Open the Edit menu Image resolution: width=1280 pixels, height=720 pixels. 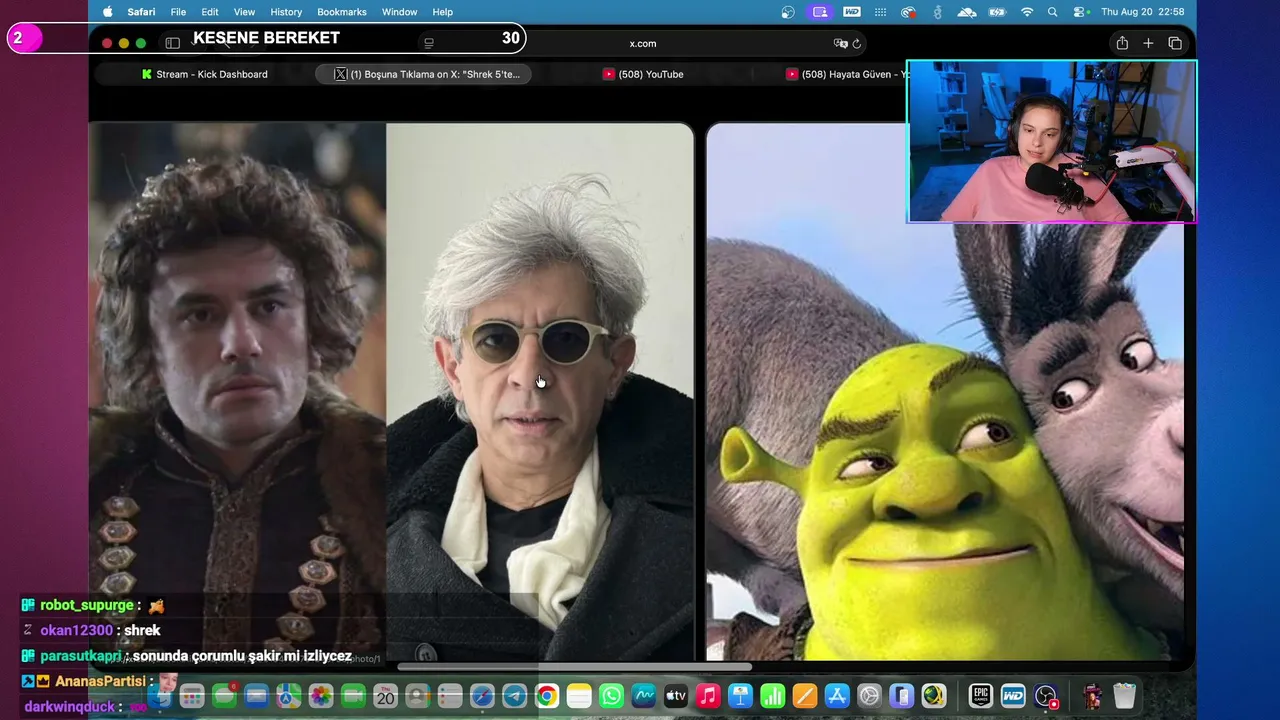(210, 12)
